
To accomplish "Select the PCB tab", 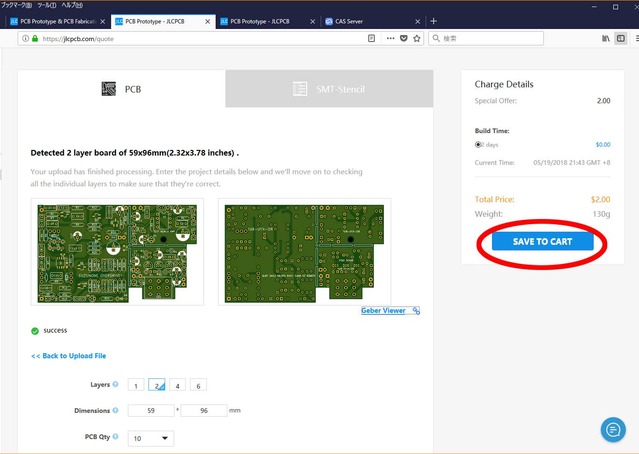I will [121, 89].
